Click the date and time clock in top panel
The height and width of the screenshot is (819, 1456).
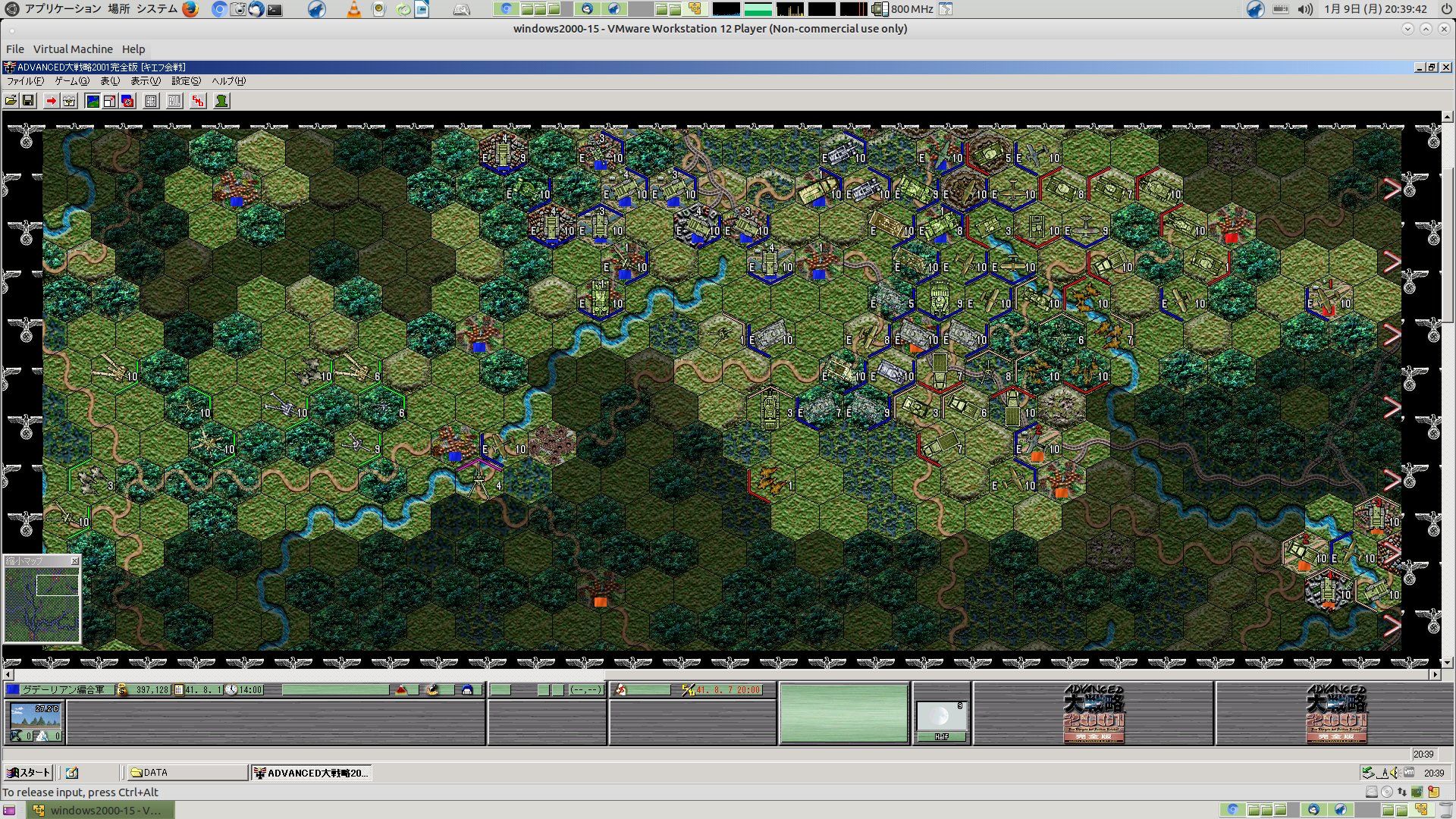tap(1376, 9)
